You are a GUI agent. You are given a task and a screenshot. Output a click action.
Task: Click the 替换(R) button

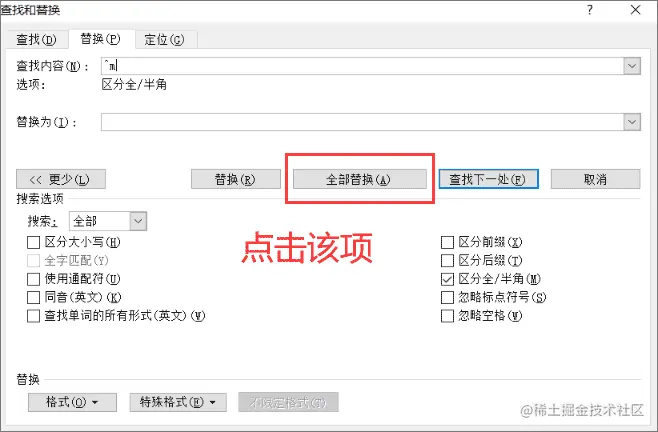pyautogui.click(x=235, y=179)
